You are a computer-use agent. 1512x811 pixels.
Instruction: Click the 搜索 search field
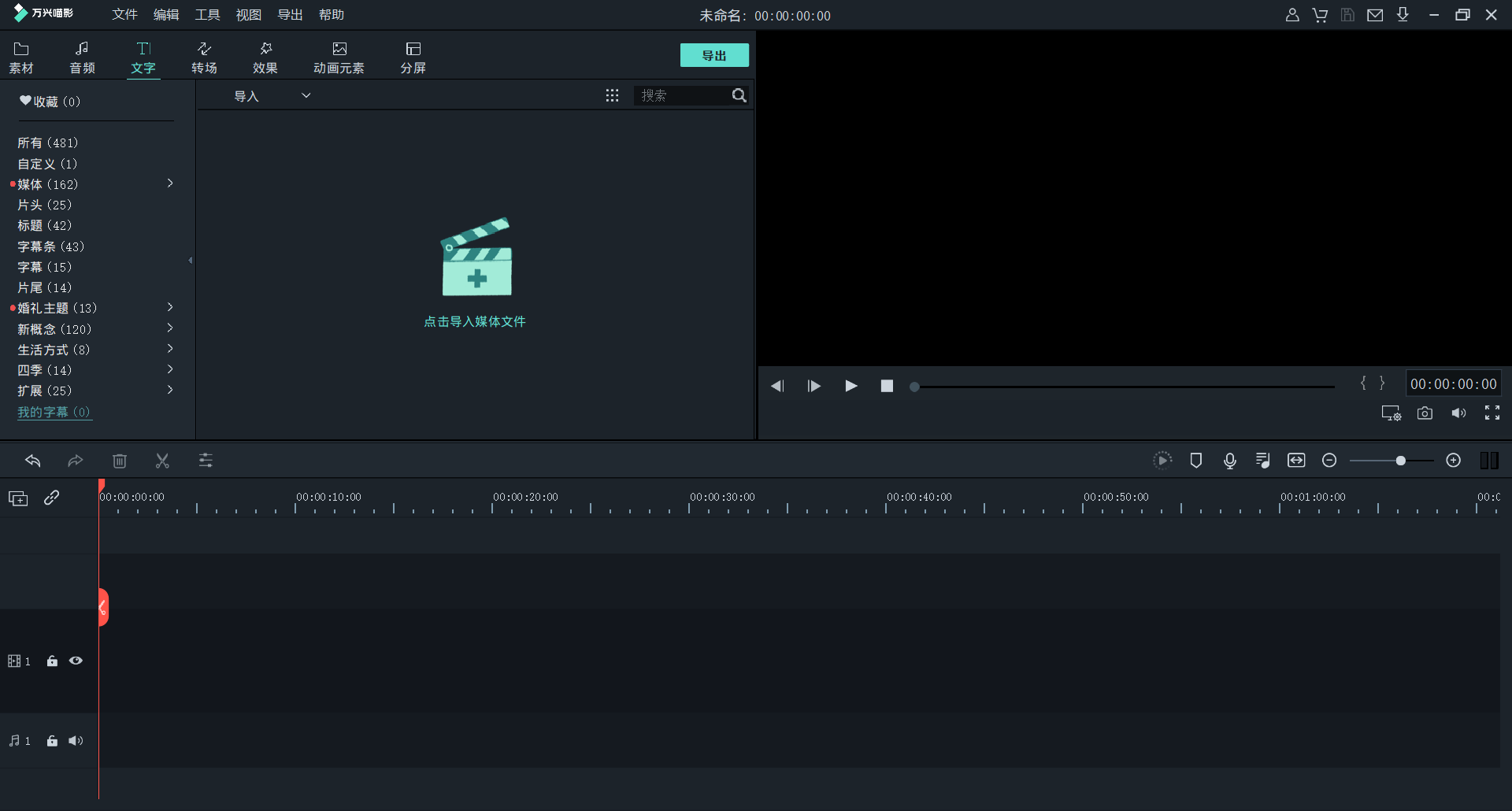(681, 95)
